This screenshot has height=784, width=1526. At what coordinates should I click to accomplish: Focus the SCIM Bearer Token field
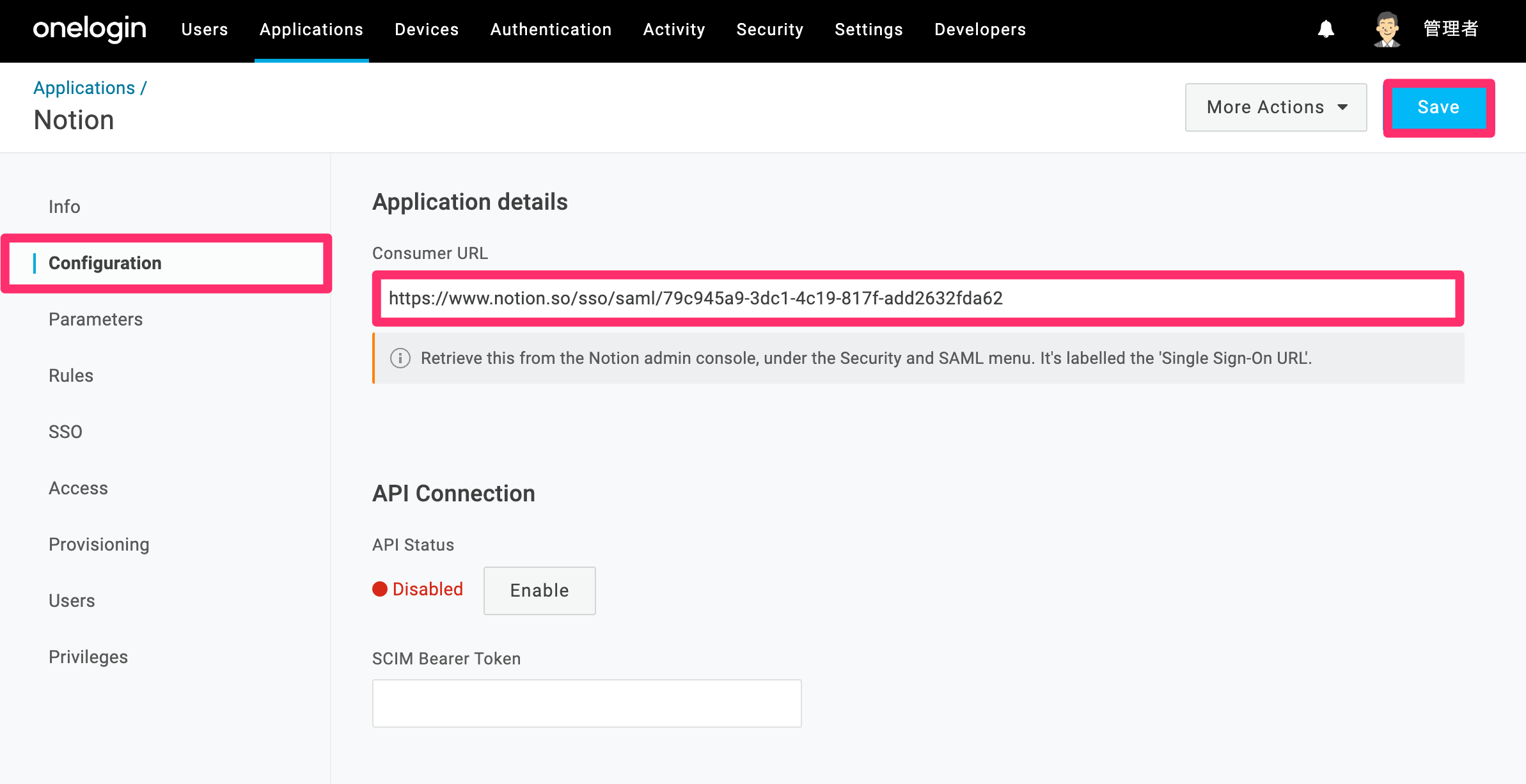tap(587, 703)
